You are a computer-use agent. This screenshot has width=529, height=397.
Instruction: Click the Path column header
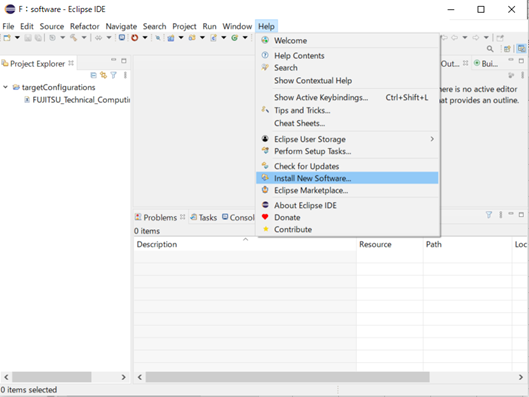point(468,244)
